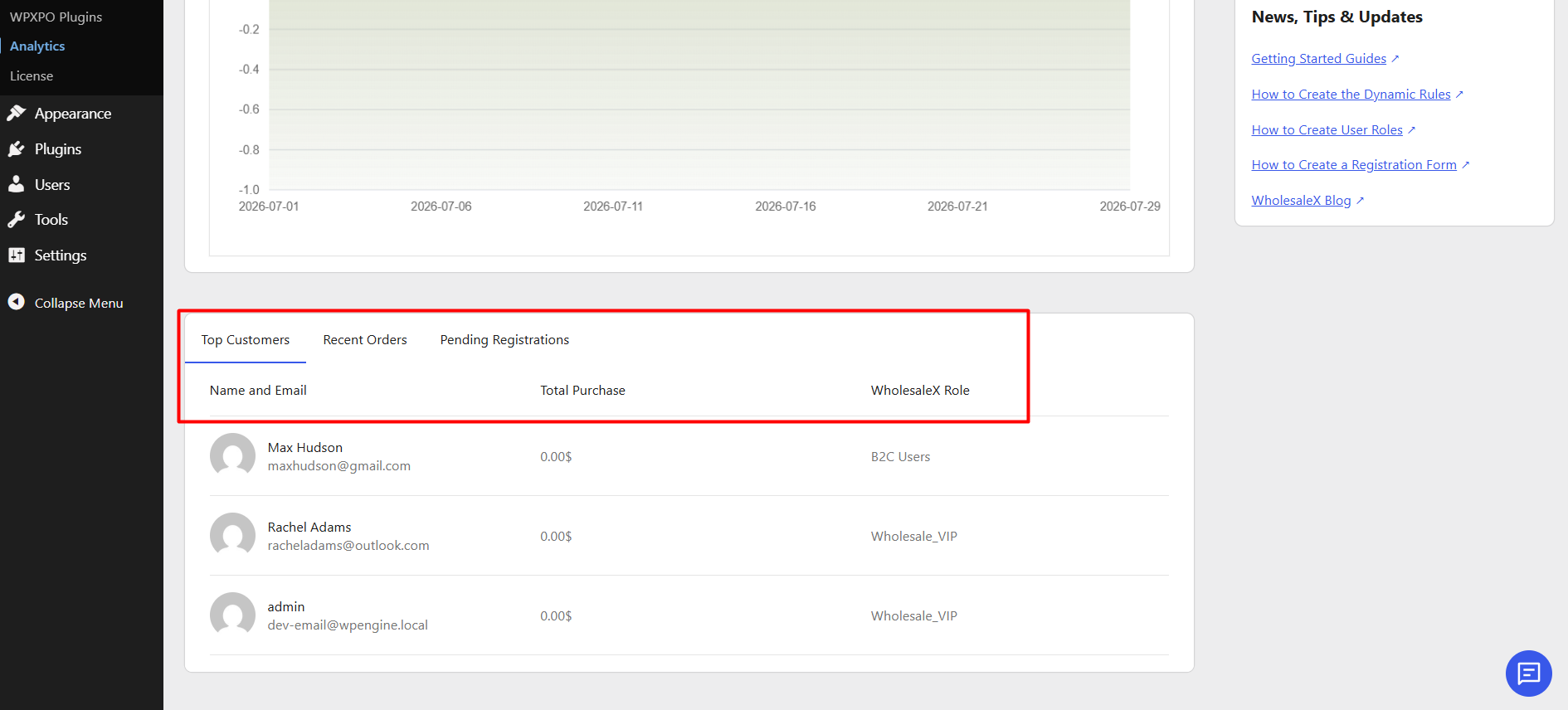
Task: Click the Users person icon
Action: point(17,184)
